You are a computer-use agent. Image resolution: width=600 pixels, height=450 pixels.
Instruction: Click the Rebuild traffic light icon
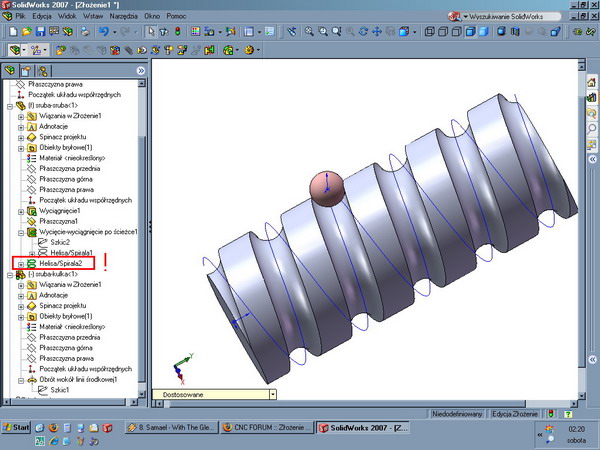click(x=178, y=31)
